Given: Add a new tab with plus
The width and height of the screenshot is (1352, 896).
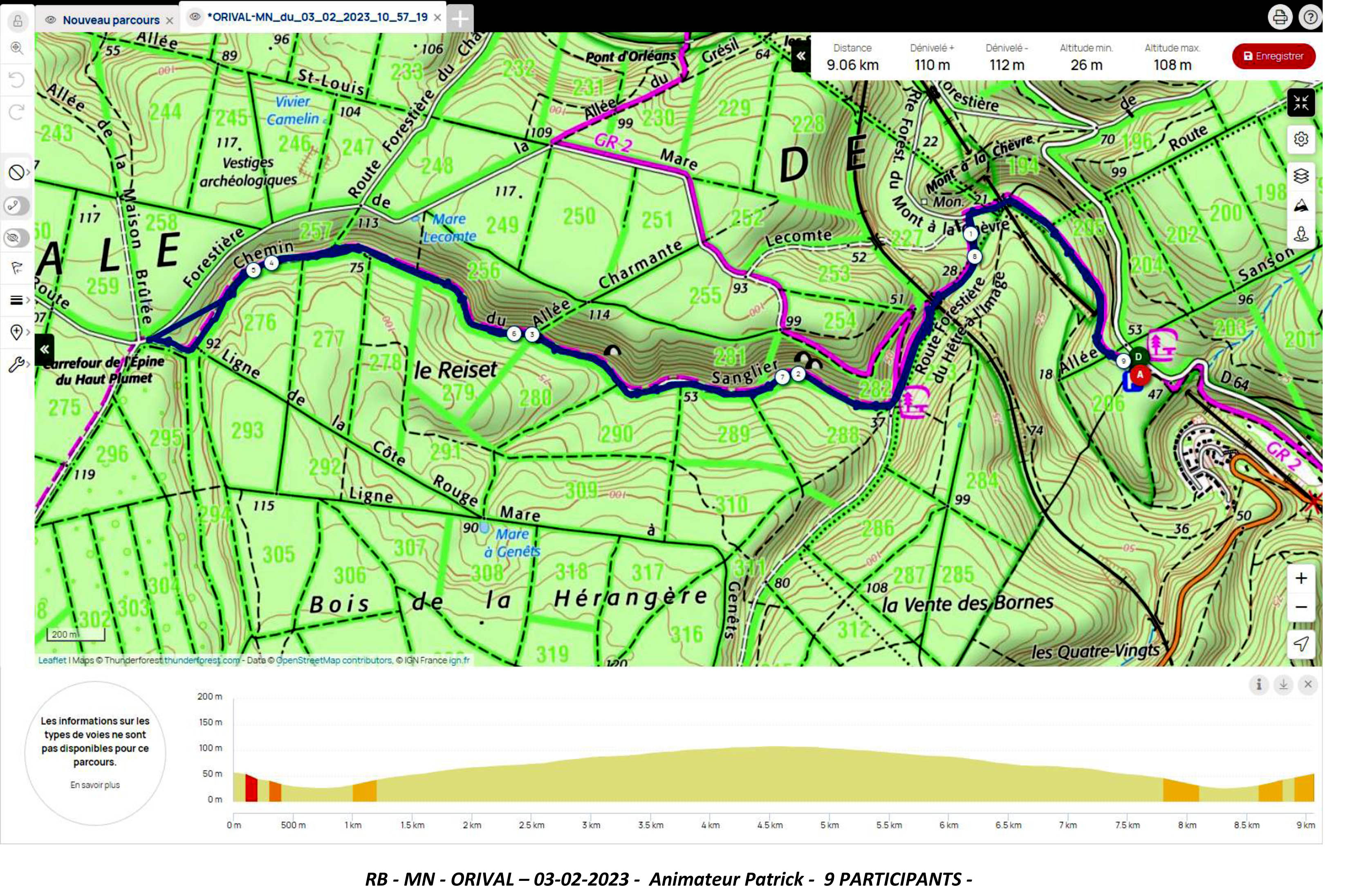Looking at the screenshot, I should pos(460,19).
